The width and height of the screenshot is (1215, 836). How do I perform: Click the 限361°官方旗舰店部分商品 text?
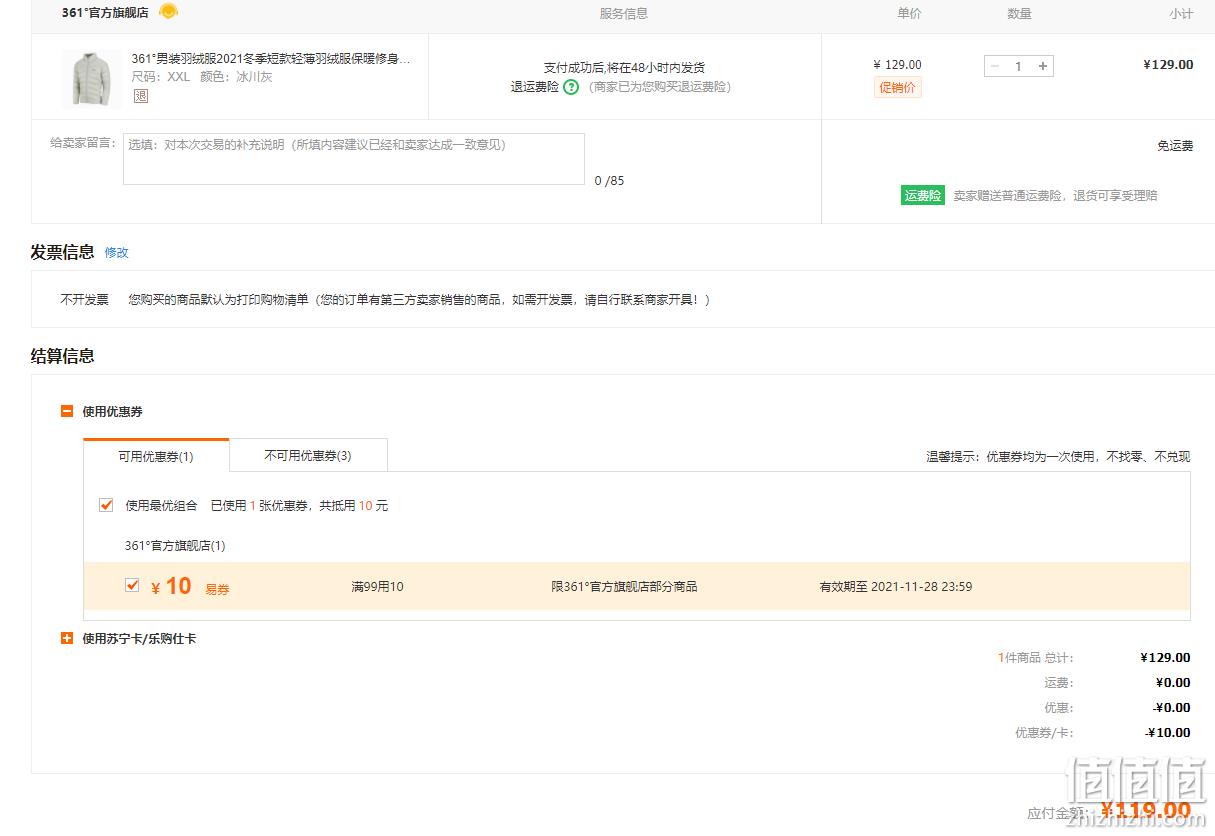coord(624,587)
